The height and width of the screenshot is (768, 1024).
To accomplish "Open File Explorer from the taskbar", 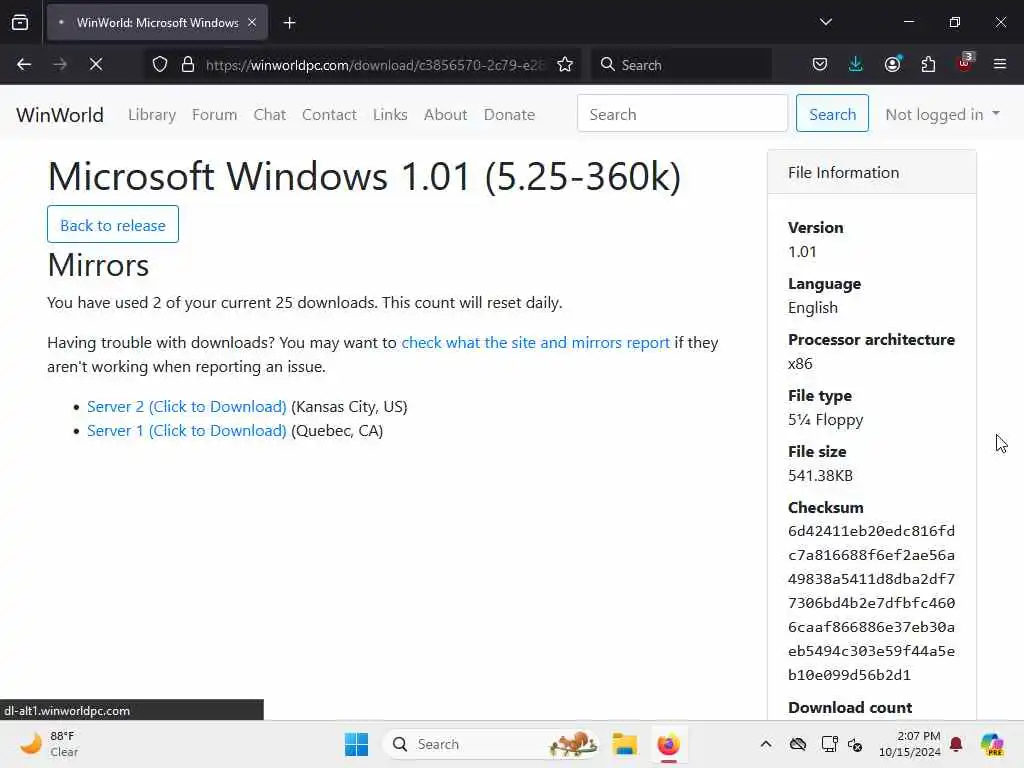I will pos(624,744).
